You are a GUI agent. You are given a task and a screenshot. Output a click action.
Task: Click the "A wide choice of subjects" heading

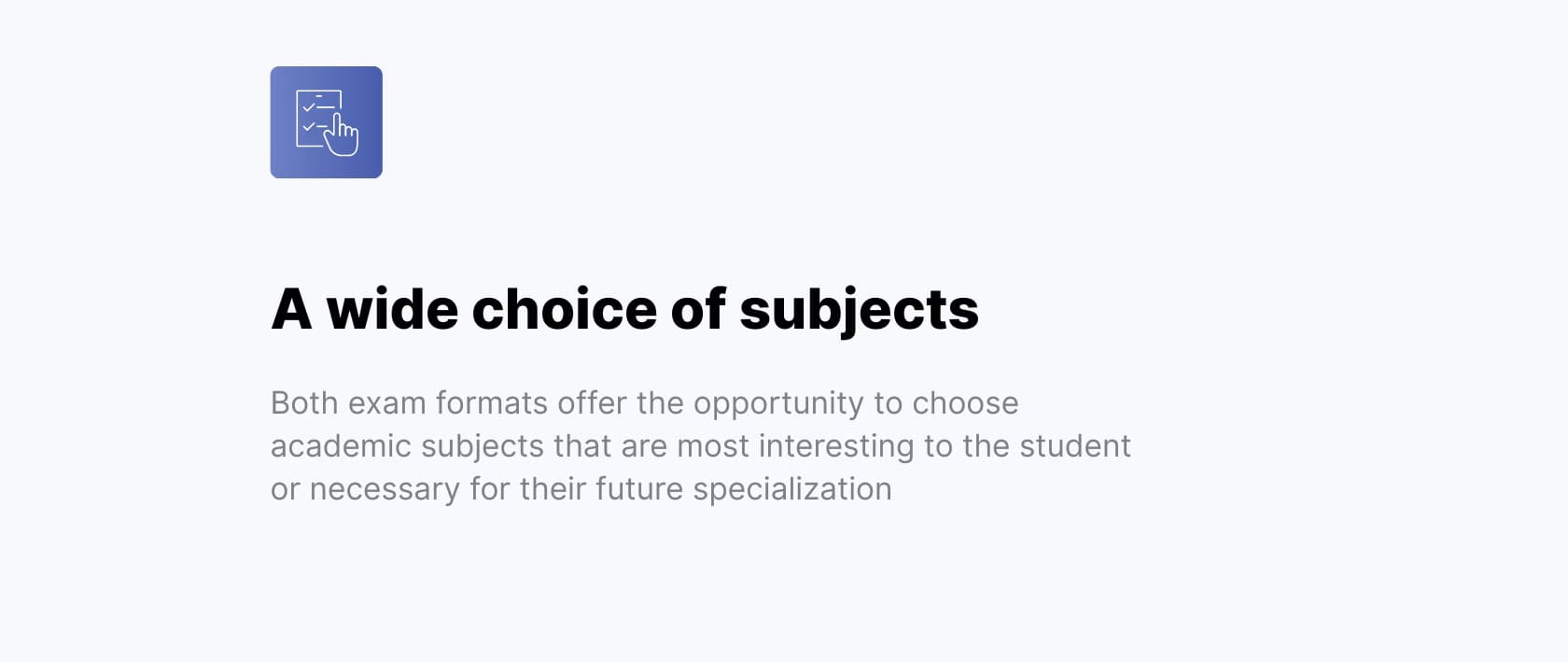(624, 309)
